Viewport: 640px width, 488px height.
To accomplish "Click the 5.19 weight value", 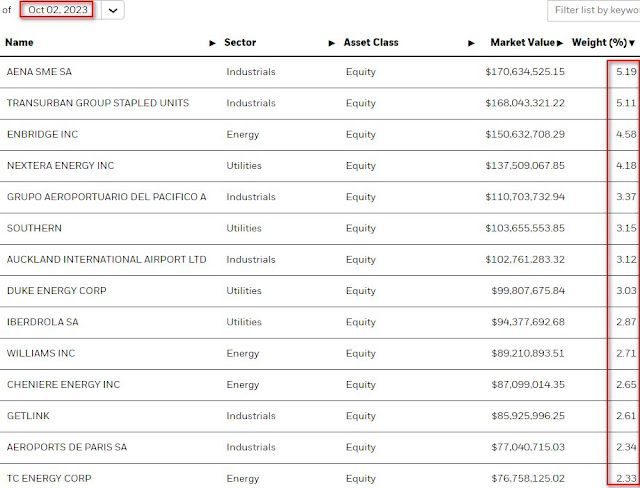I will point(626,72).
